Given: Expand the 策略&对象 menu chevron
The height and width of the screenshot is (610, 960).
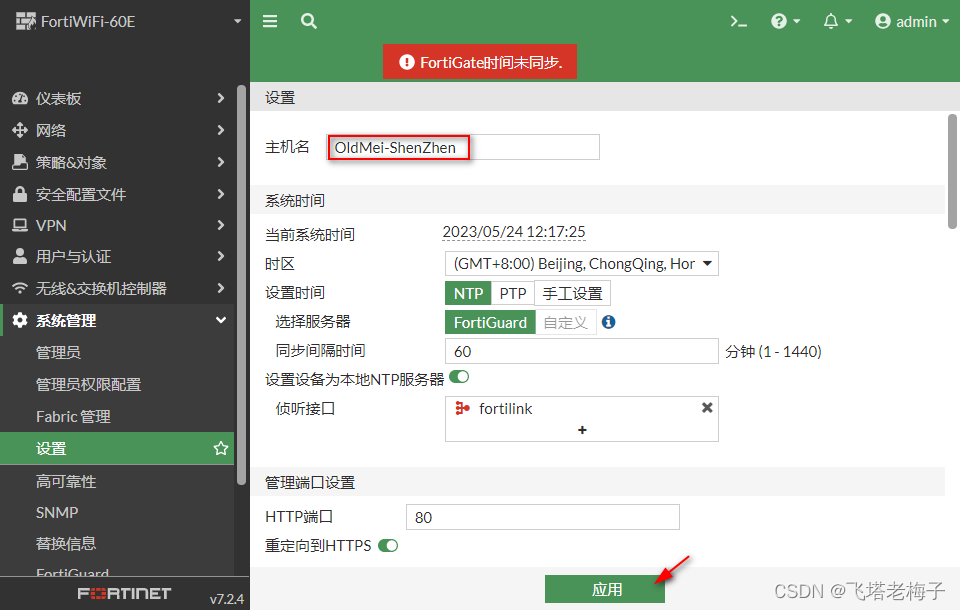Looking at the screenshot, I should [x=220, y=162].
